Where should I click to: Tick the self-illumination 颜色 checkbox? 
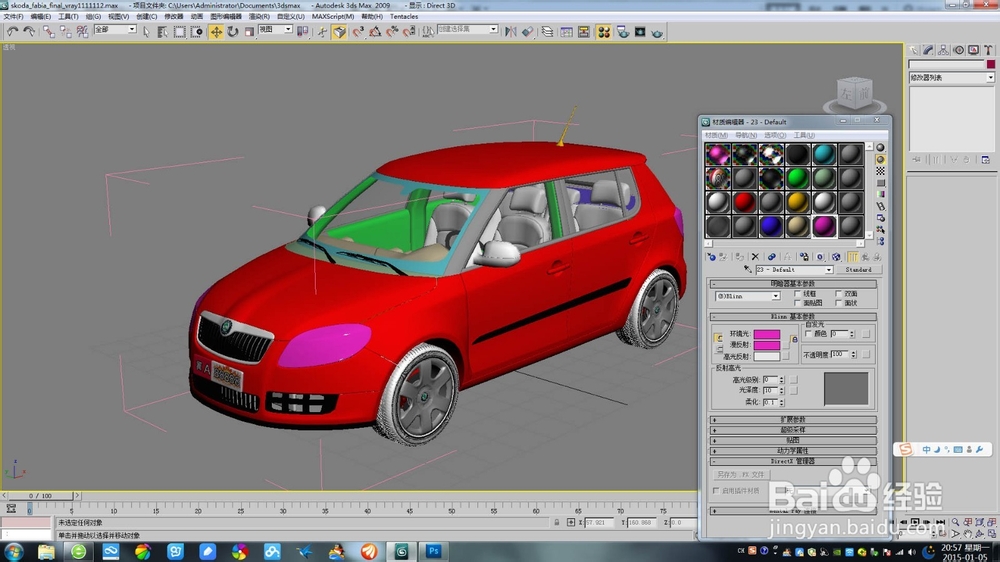point(809,334)
